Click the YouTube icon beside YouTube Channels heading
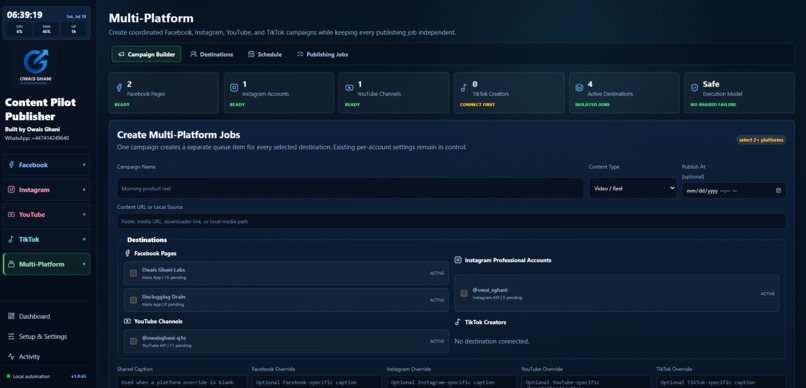 point(127,321)
